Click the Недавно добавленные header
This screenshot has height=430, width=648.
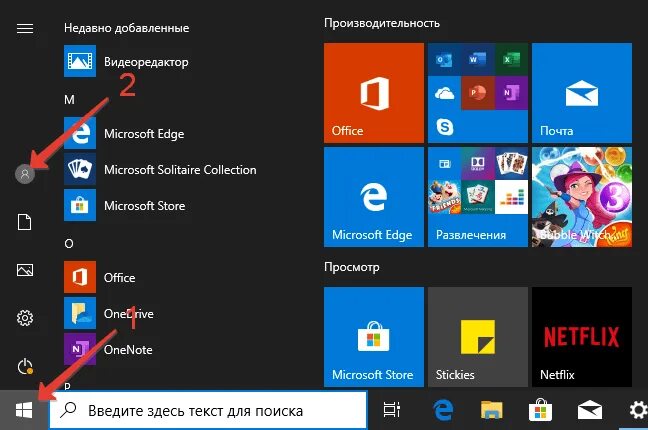(126, 28)
